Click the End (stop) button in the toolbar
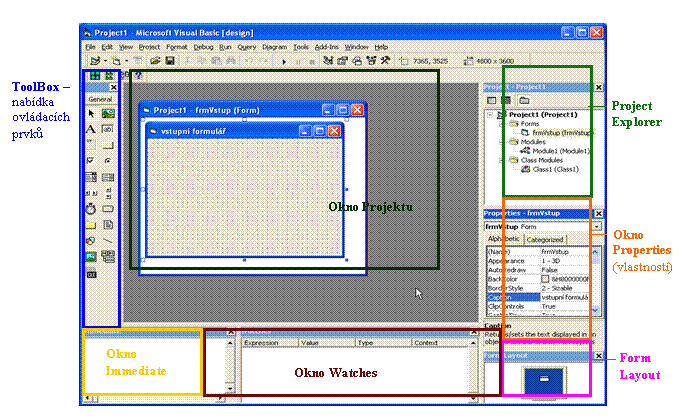 [x=312, y=62]
